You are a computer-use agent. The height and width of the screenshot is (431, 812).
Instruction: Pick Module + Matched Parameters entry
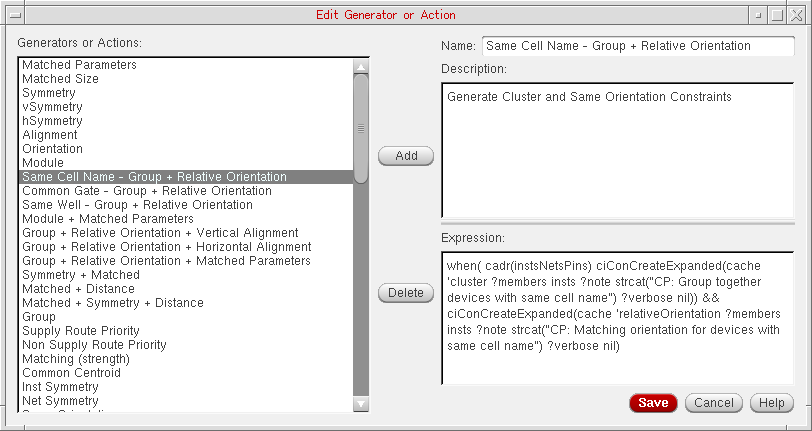point(108,219)
